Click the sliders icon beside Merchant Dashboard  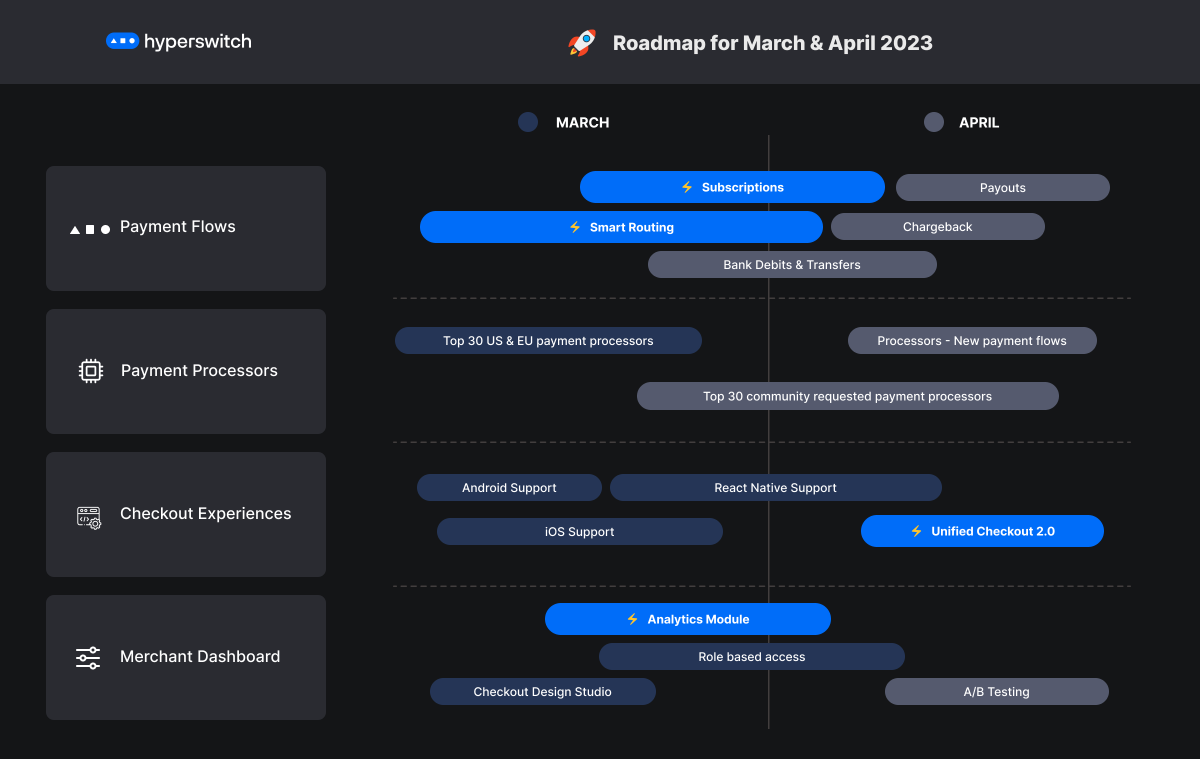tap(88, 657)
